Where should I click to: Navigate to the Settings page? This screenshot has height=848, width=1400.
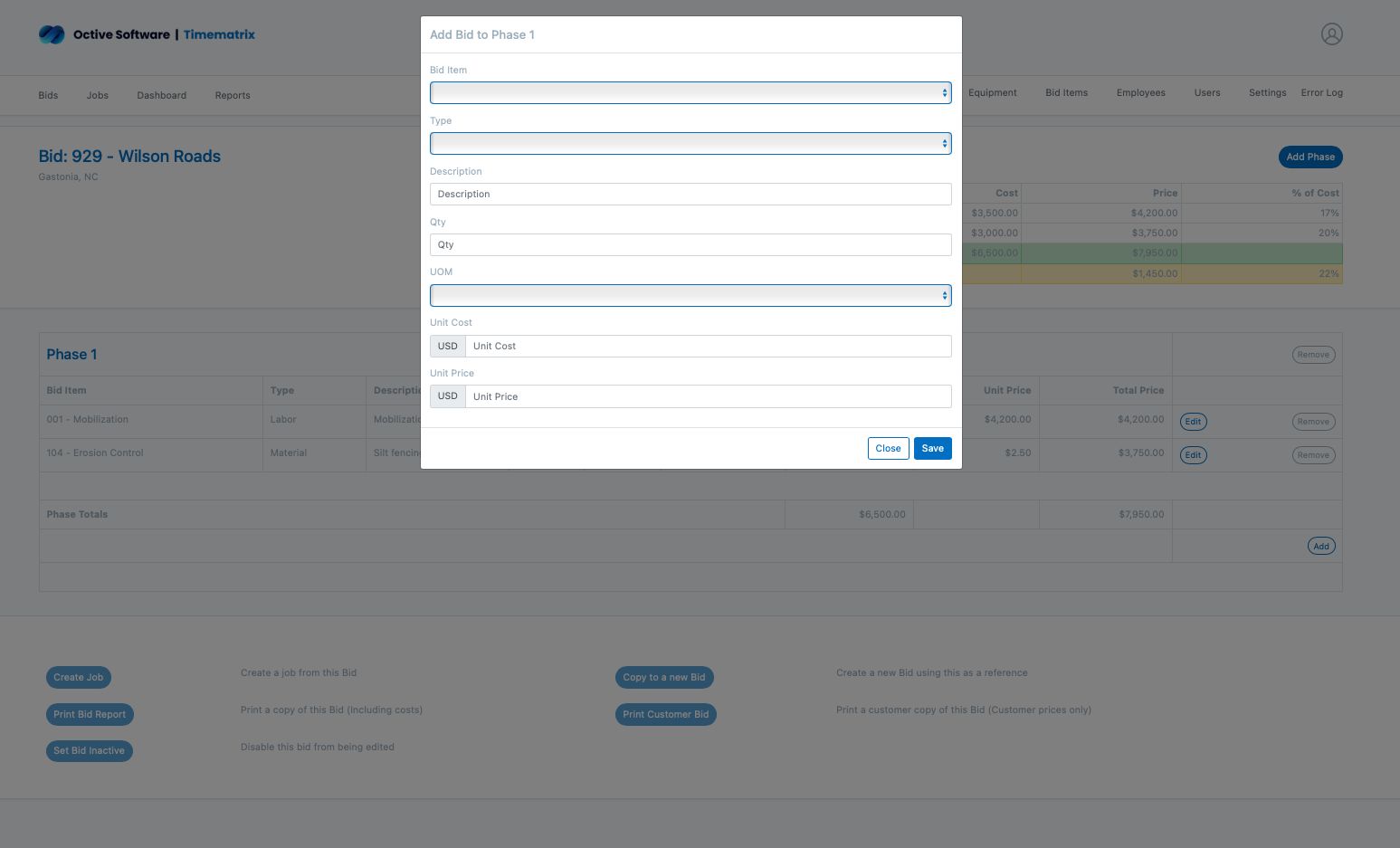(x=1267, y=93)
